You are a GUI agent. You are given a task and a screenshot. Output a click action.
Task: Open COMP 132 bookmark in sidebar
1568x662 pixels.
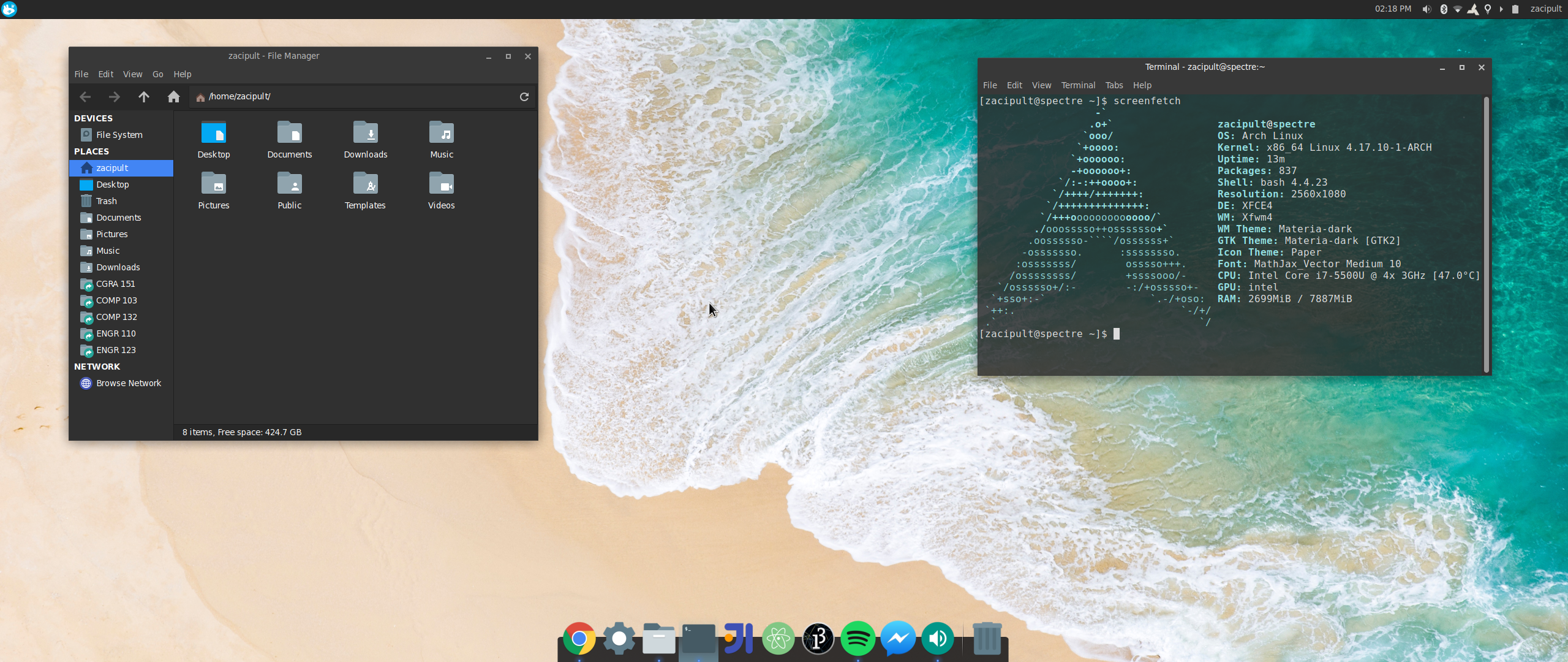[x=121, y=317]
